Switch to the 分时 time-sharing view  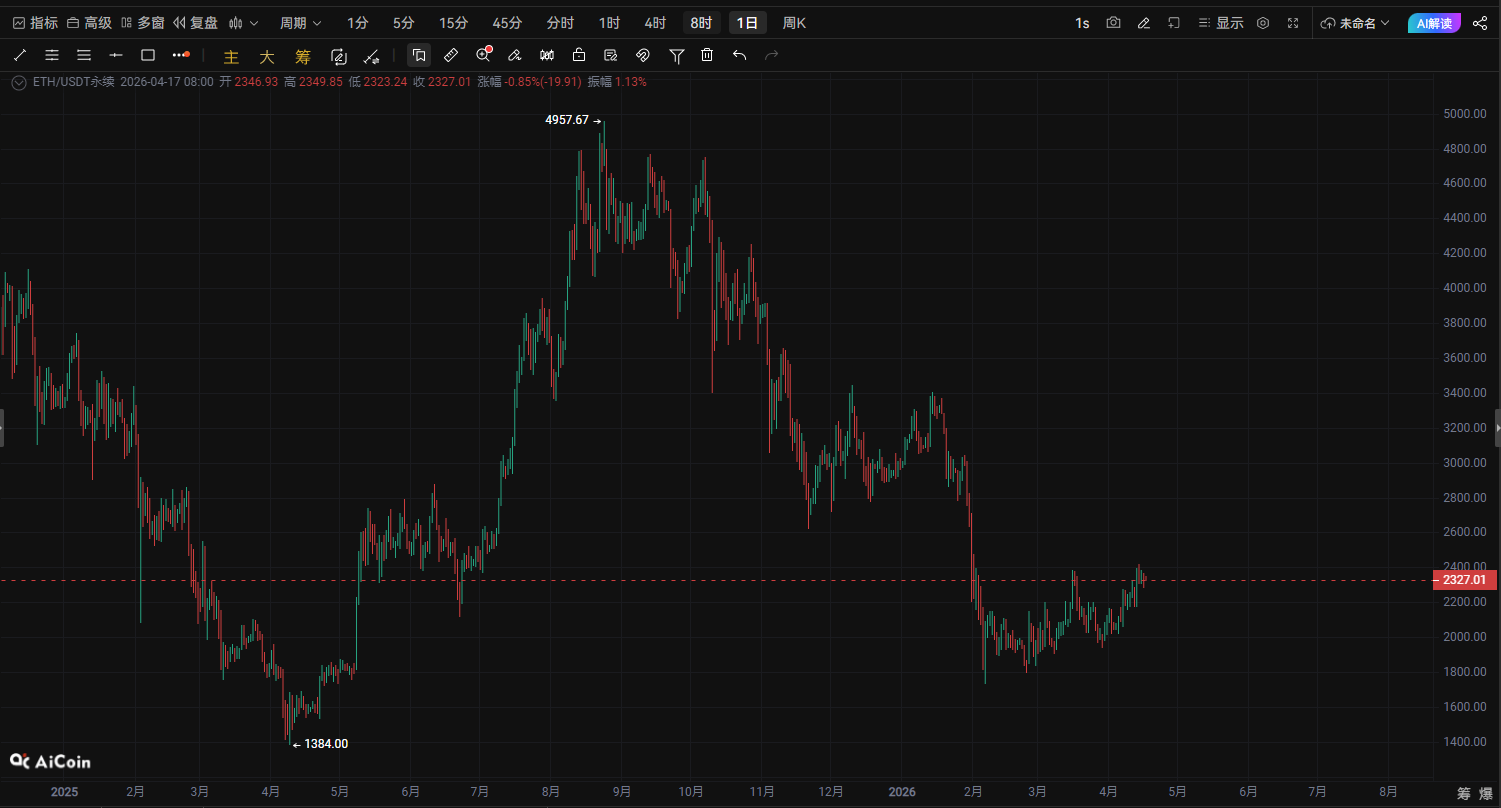pyautogui.click(x=560, y=23)
